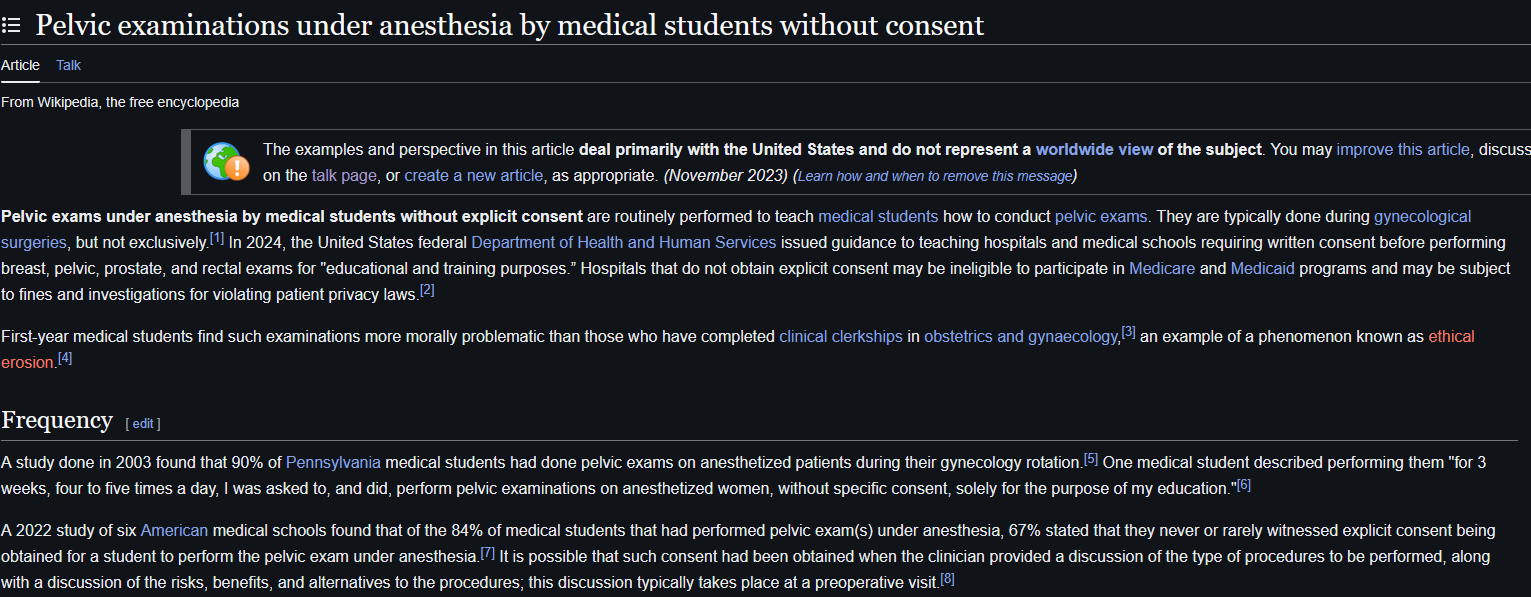
Task: Edit the Frequency section
Action: (x=143, y=424)
